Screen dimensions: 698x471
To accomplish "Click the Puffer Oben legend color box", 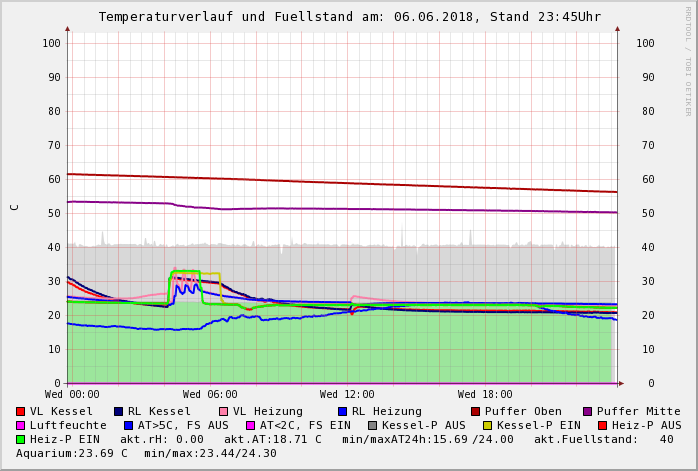I will click(x=476, y=412).
